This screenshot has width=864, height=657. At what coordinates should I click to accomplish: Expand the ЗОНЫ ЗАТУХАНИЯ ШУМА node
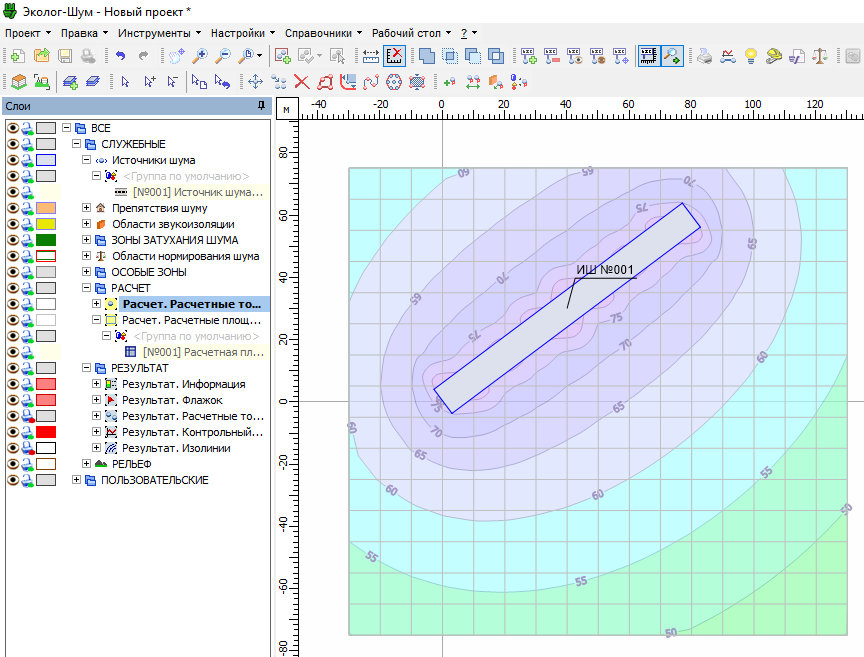[x=87, y=240]
